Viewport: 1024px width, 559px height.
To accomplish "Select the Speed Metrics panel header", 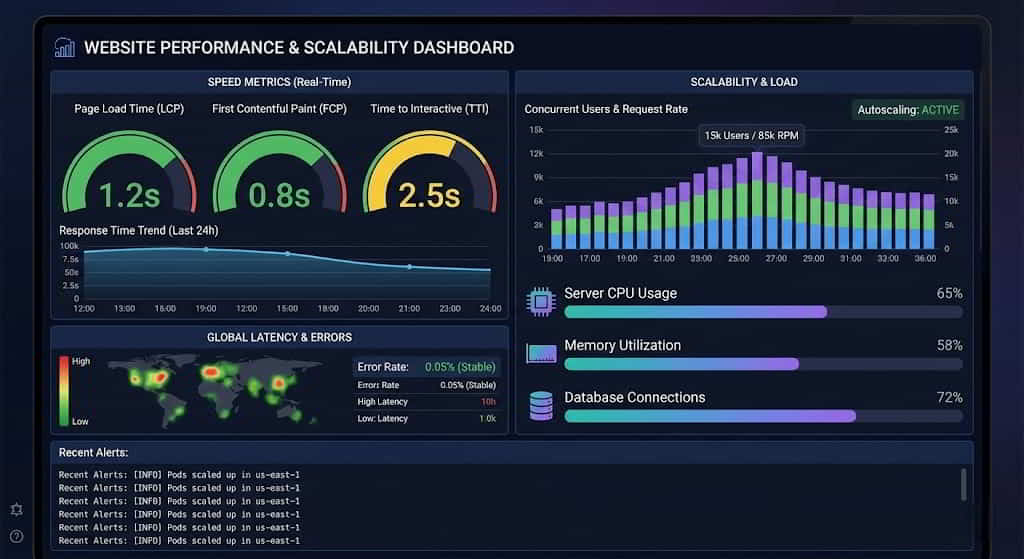I will (x=279, y=82).
